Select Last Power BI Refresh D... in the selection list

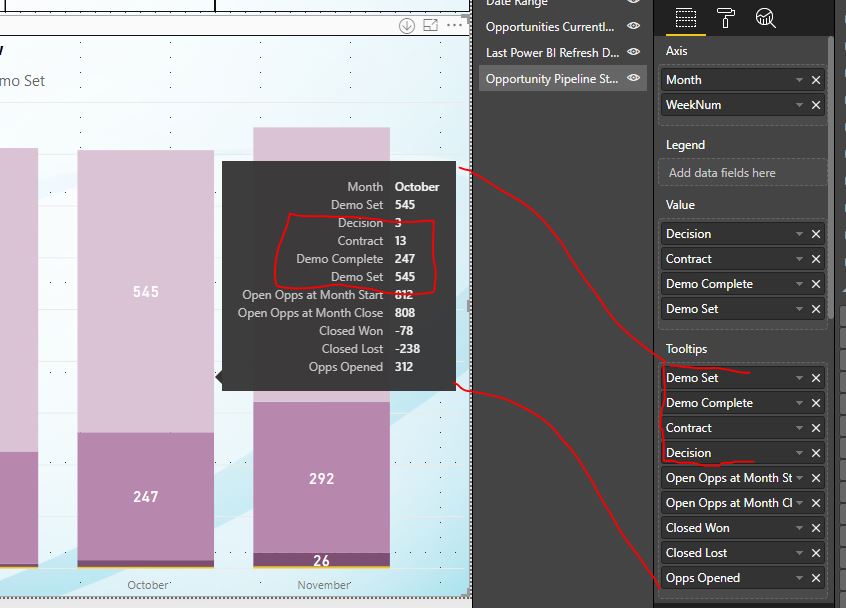(552, 53)
